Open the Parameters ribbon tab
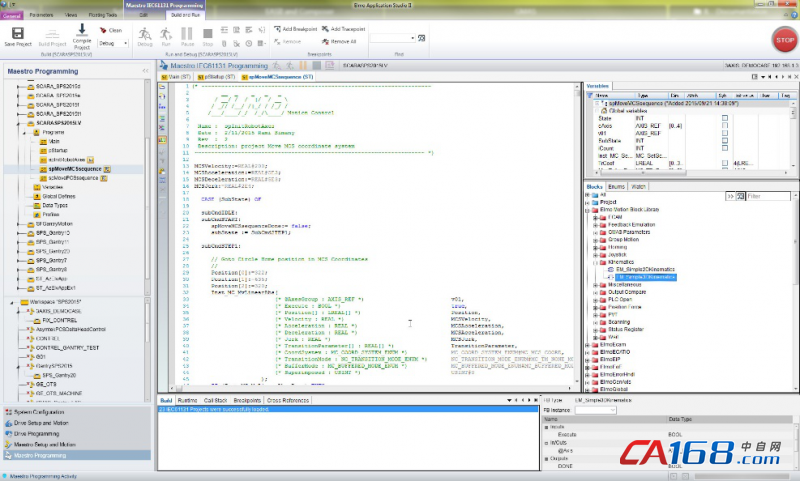 click(41, 15)
